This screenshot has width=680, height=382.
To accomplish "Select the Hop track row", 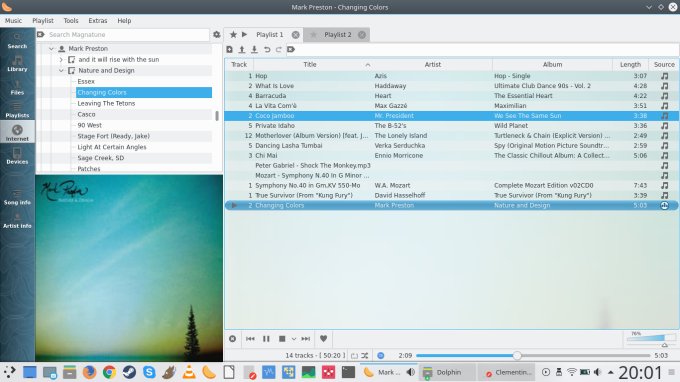I will 451,75.
